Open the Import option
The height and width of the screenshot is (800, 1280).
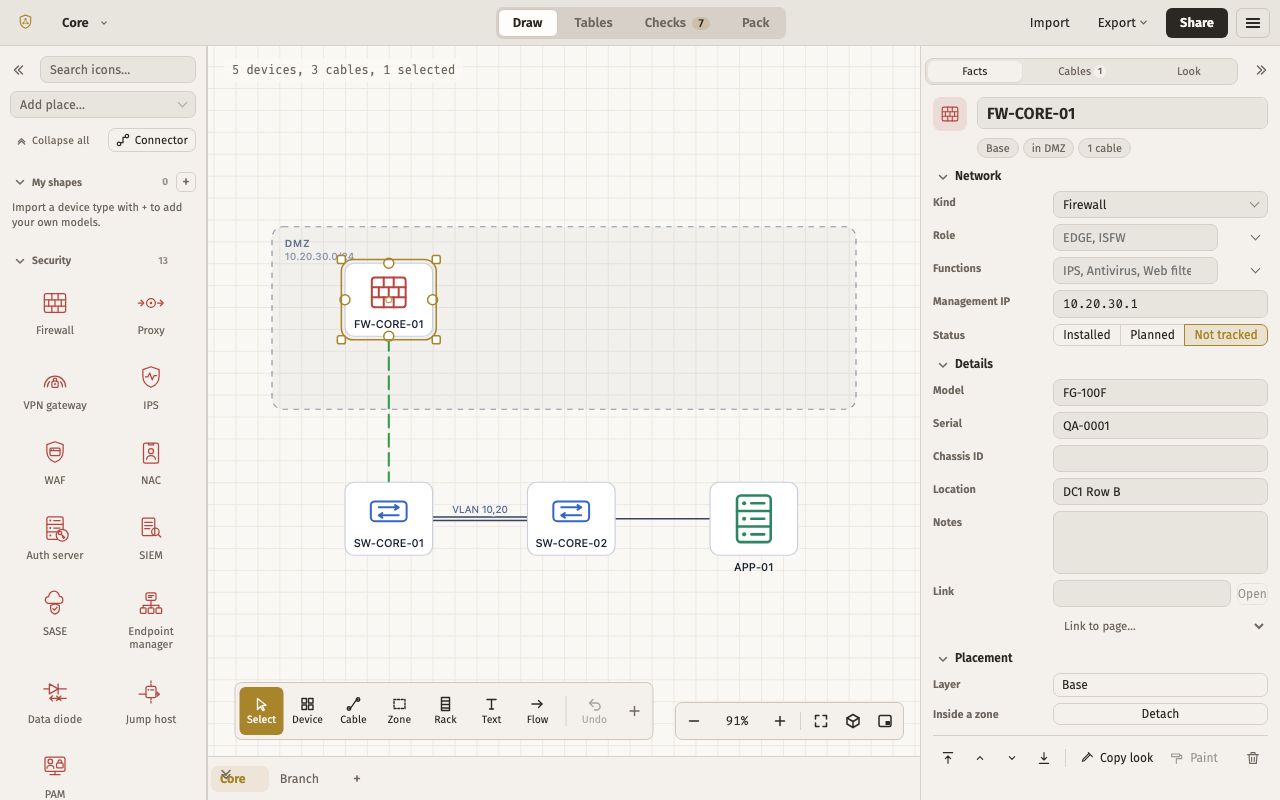1050,23
